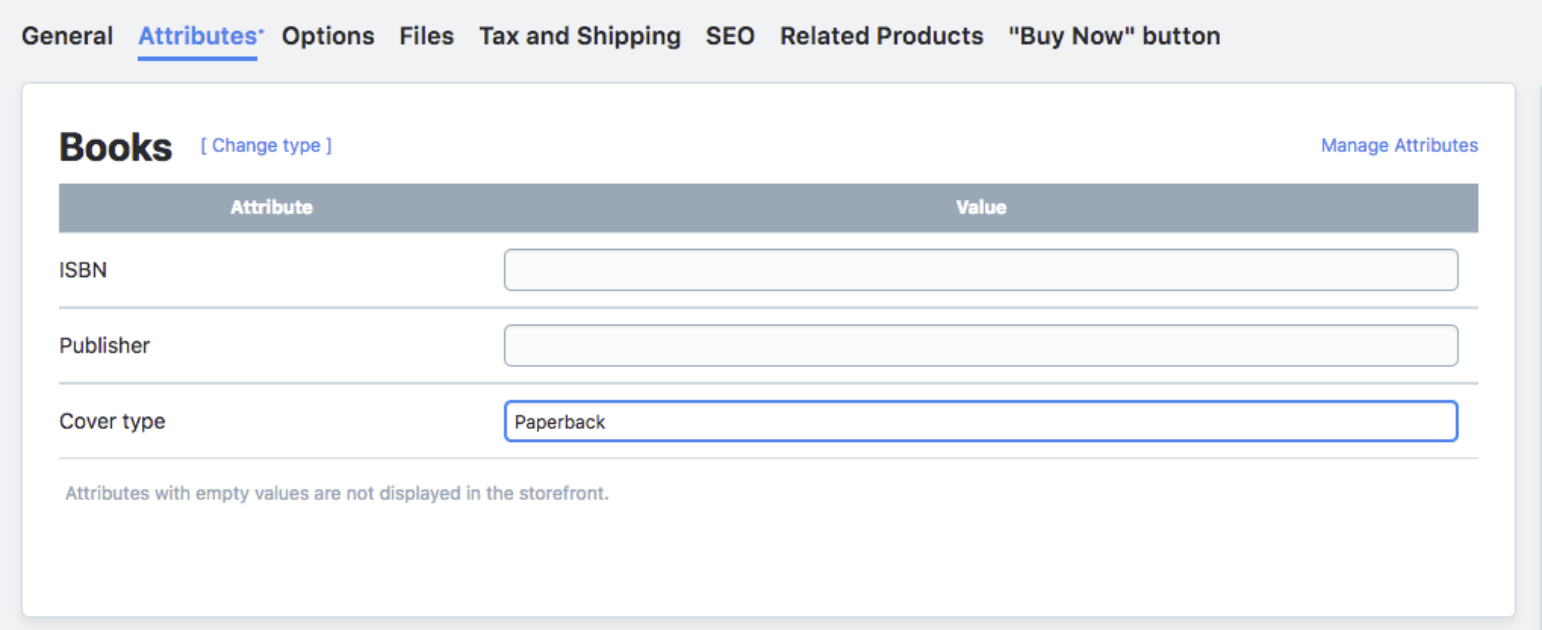The image size is (1542, 630).
Task: Click the Attribute column header
Action: coord(272,208)
